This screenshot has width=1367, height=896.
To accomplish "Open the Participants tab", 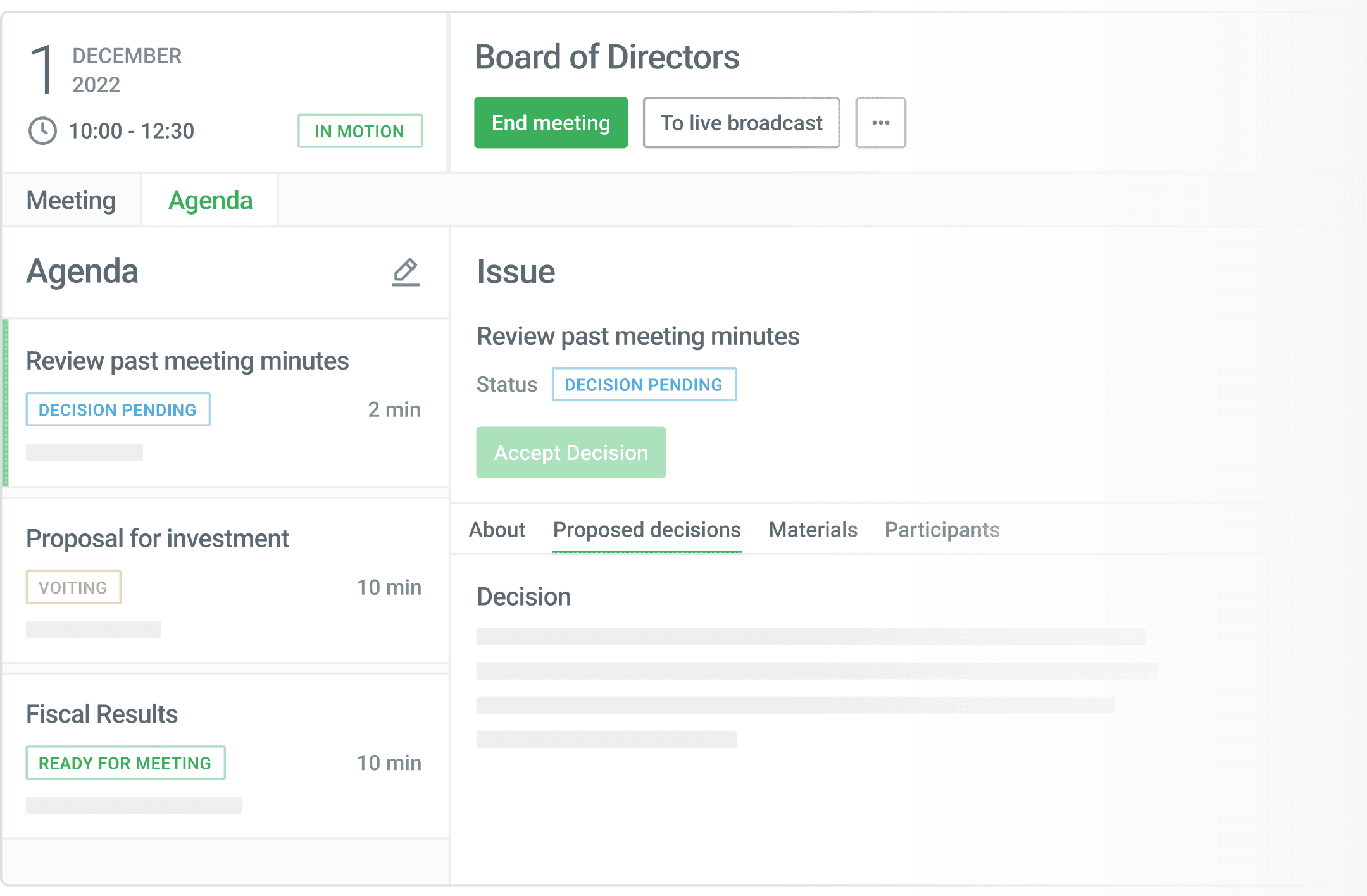I will pos(942,530).
